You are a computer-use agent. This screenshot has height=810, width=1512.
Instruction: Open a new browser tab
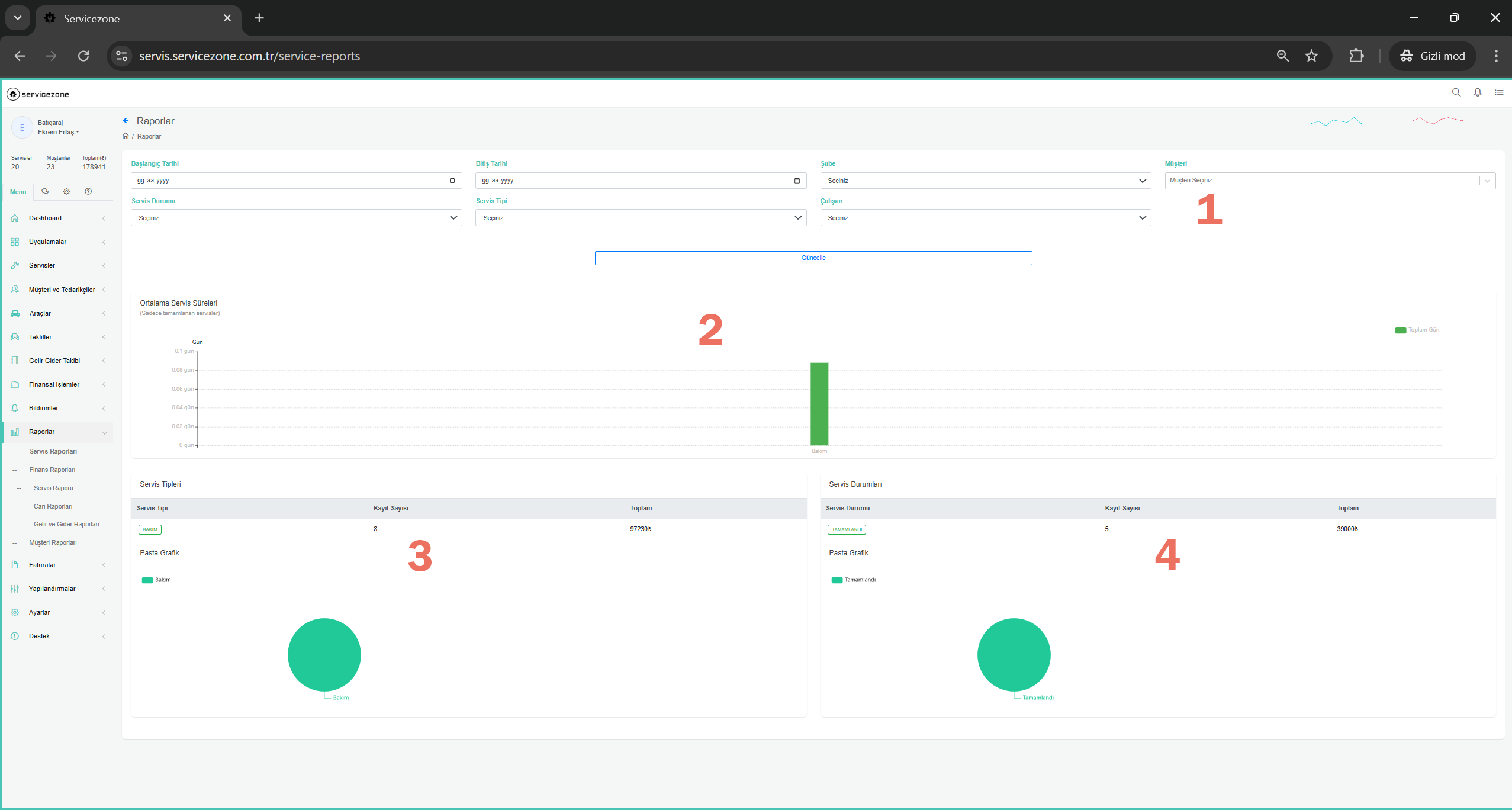pos(259,18)
